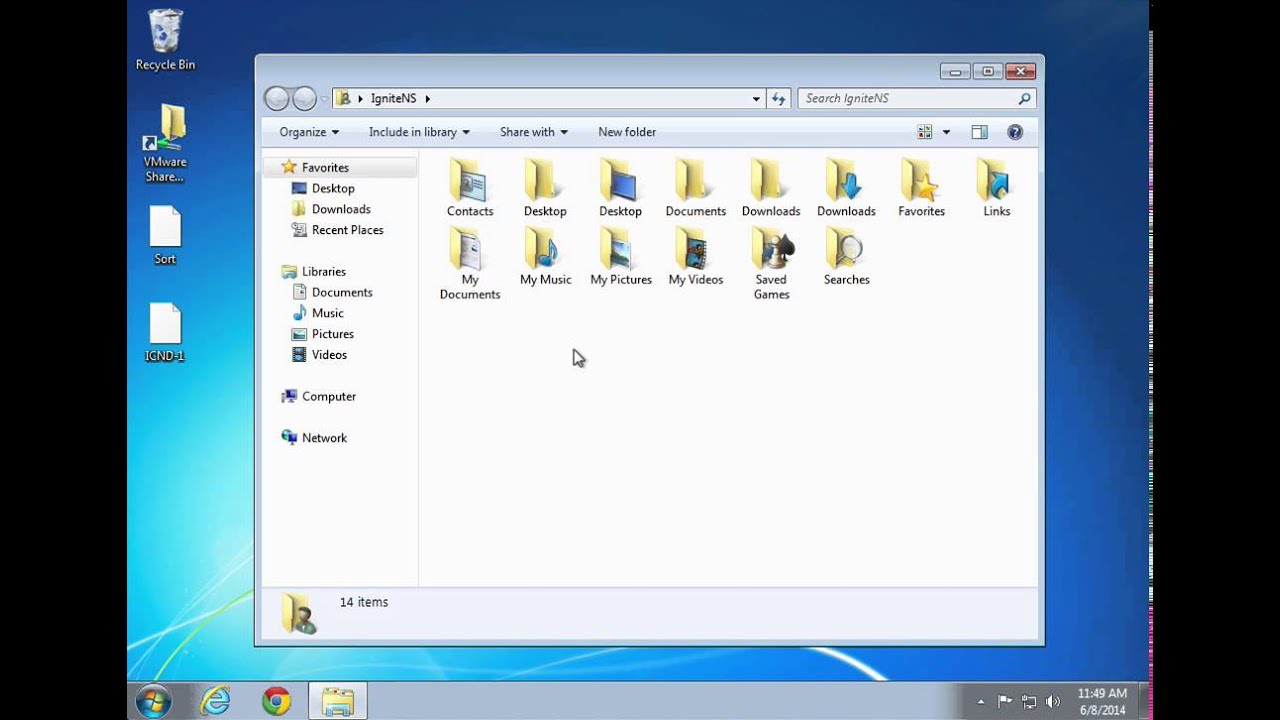The width and height of the screenshot is (1280, 720).
Task: Go forward with the Forward arrow button
Action: pyautogui.click(x=304, y=98)
